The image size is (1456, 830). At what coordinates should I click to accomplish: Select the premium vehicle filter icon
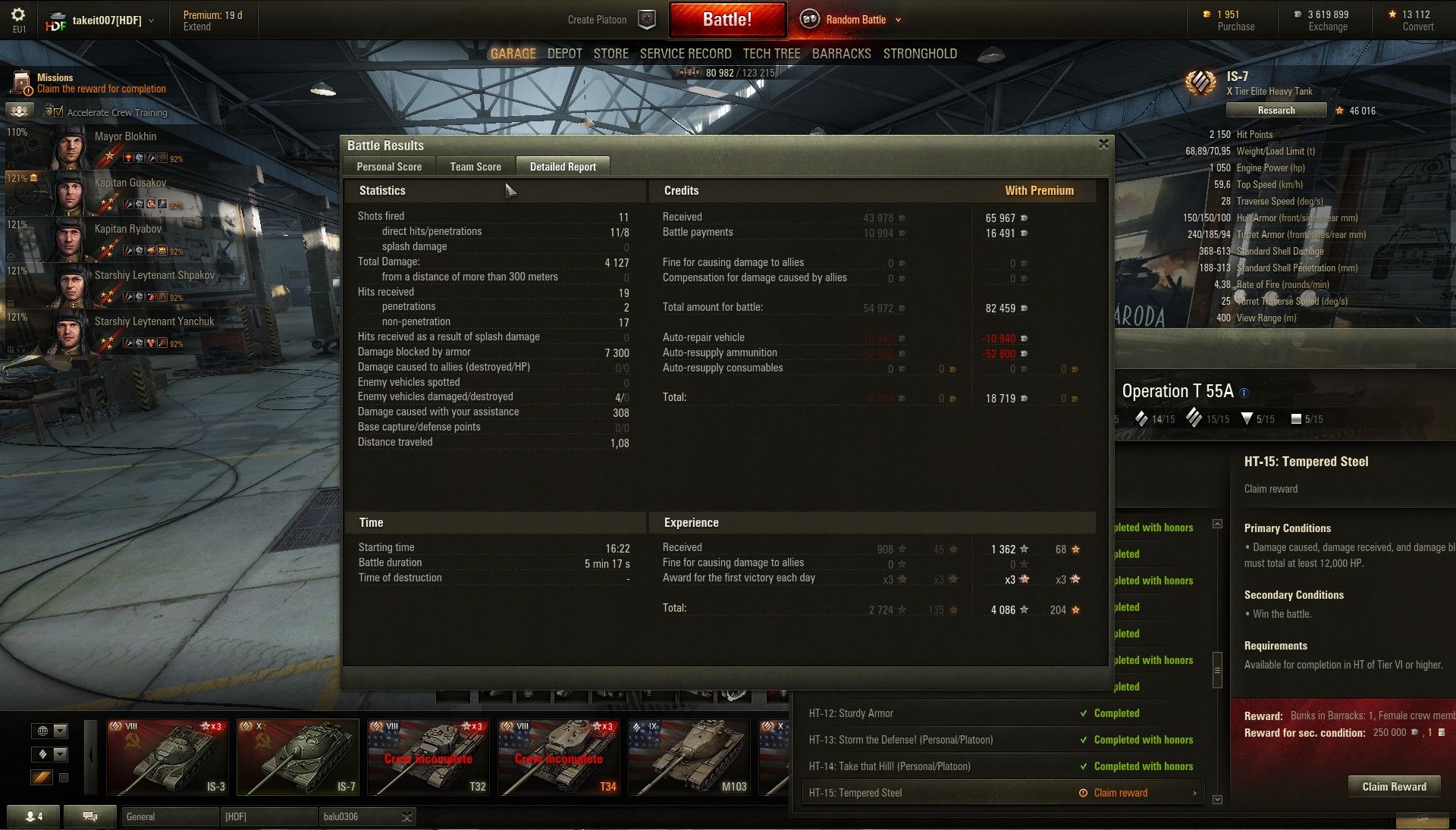click(x=42, y=778)
